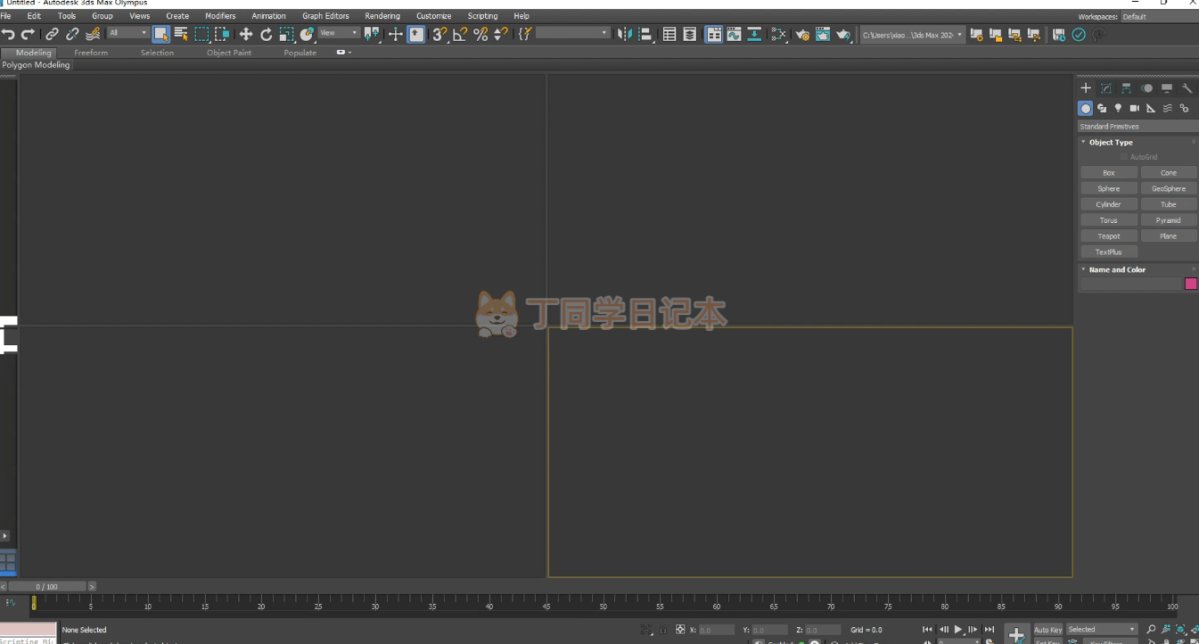The height and width of the screenshot is (644, 1199).
Task: Switch to the Freeform ribbon tab
Action: pos(91,53)
